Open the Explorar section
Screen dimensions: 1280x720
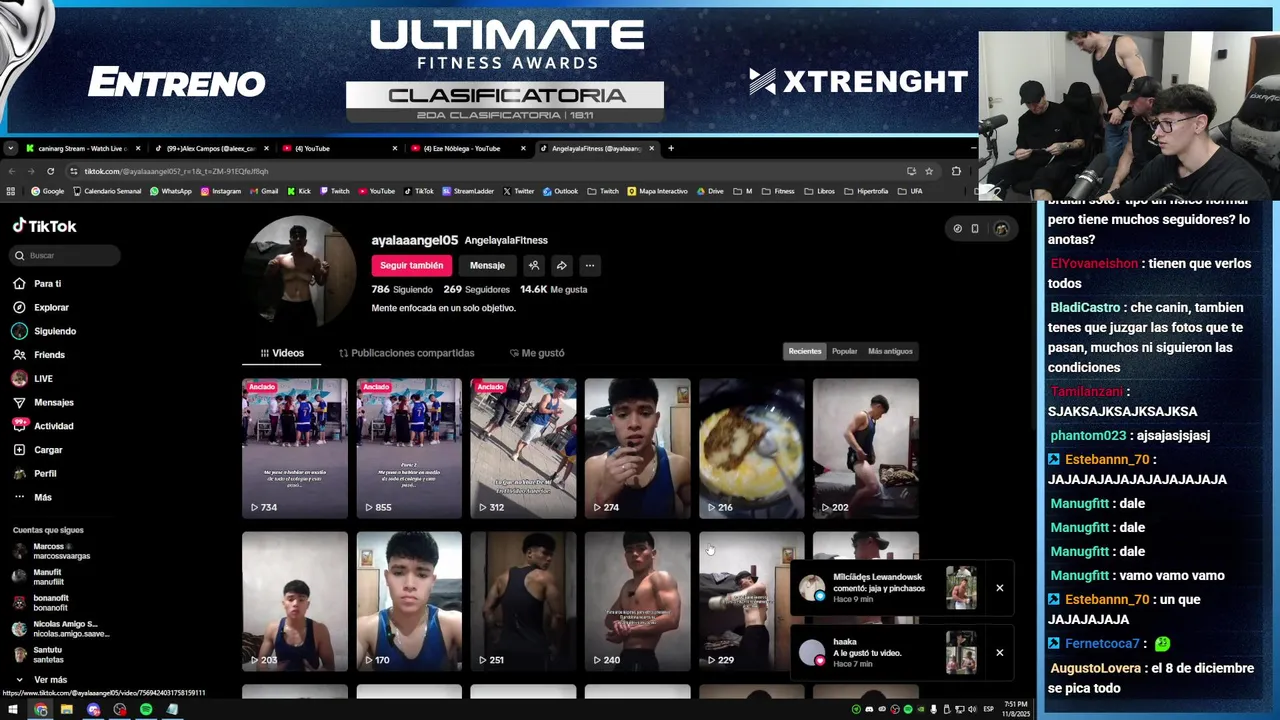[x=51, y=307]
